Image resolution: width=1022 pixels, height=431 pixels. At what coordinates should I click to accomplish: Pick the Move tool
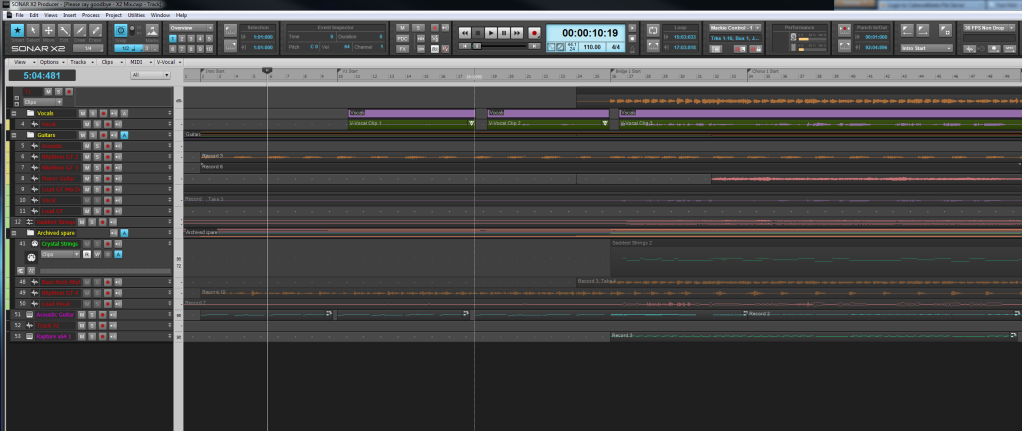tap(49, 31)
